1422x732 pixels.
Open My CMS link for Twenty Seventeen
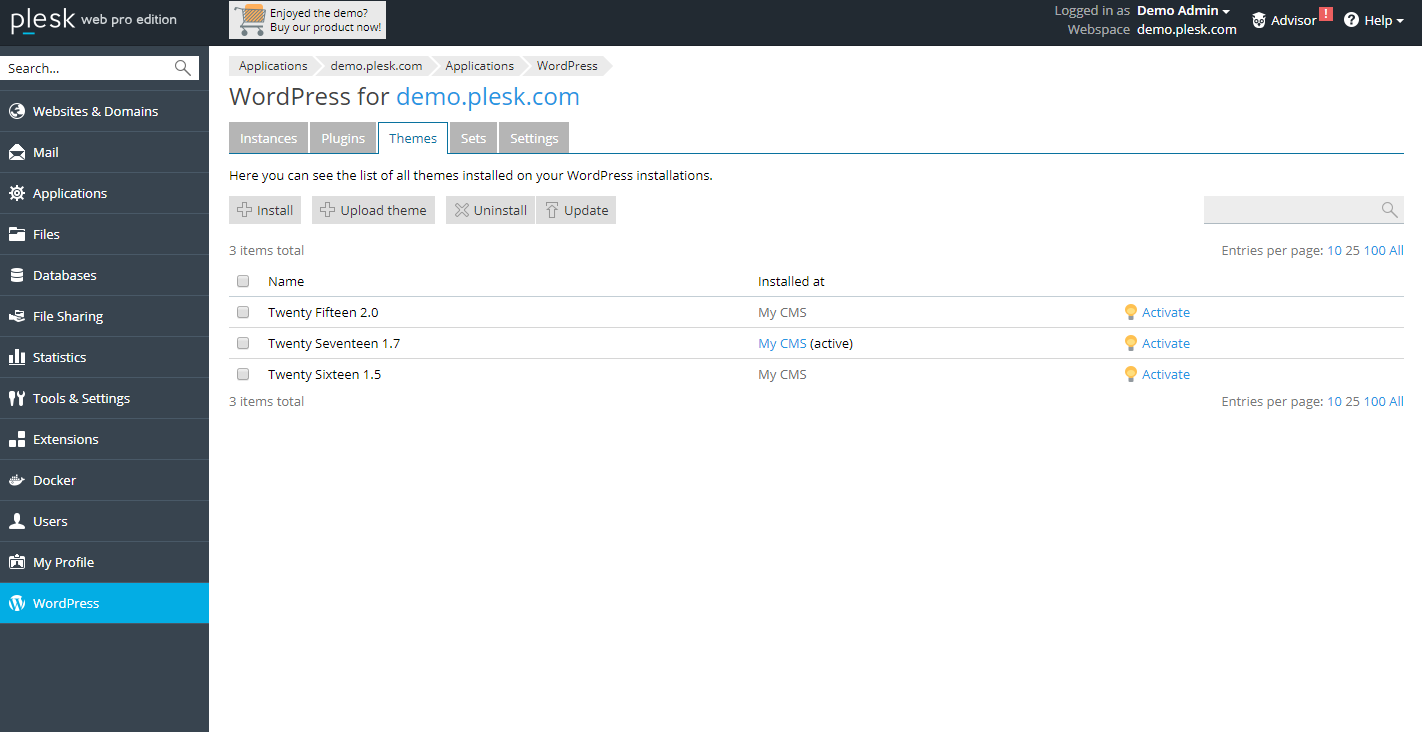click(782, 343)
